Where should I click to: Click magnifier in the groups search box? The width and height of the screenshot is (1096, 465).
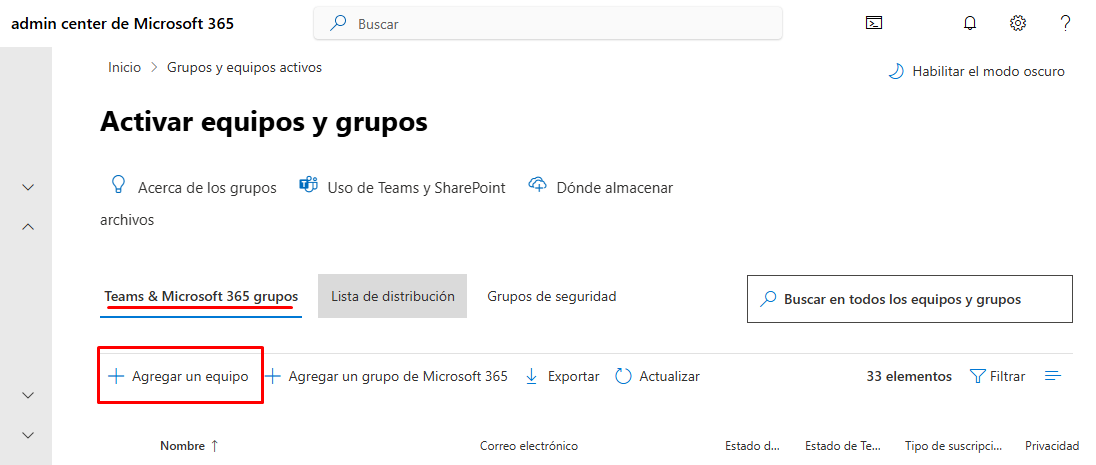click(768, 299)
